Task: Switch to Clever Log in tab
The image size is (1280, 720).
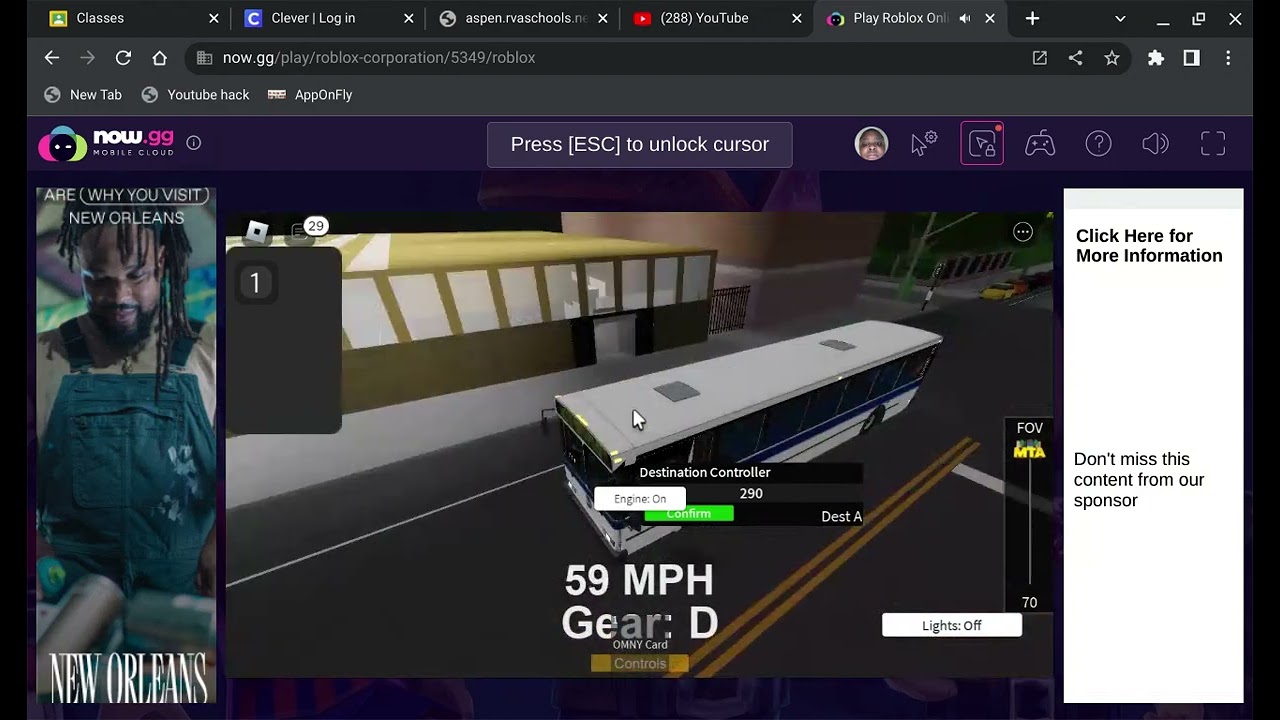Action: (328, 18)
